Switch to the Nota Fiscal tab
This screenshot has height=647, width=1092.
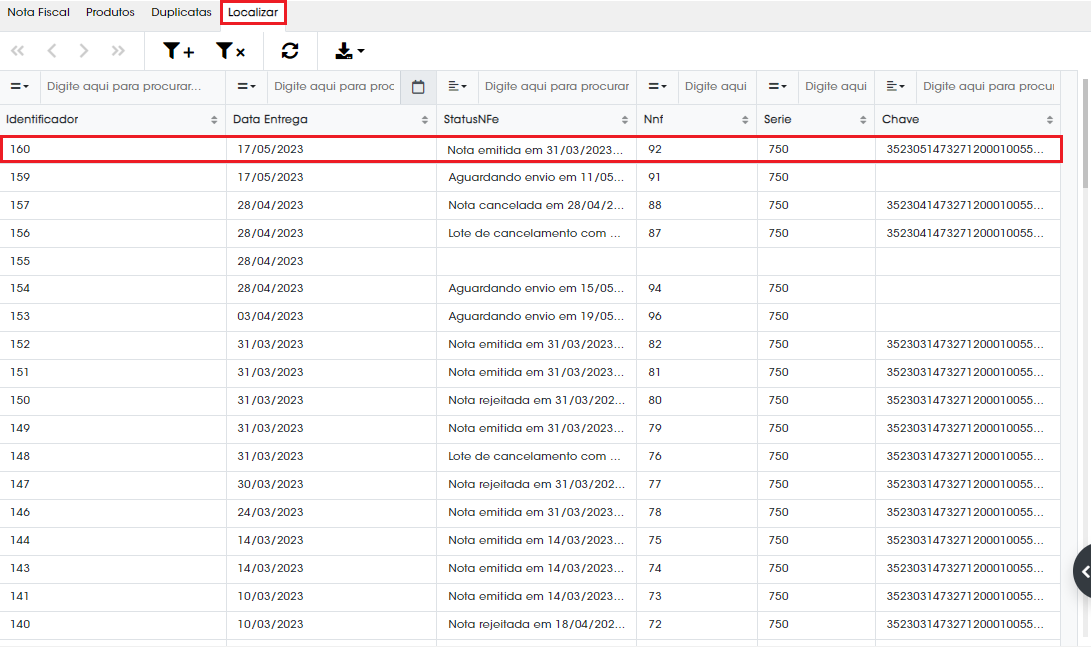click(x=38, y=13)
